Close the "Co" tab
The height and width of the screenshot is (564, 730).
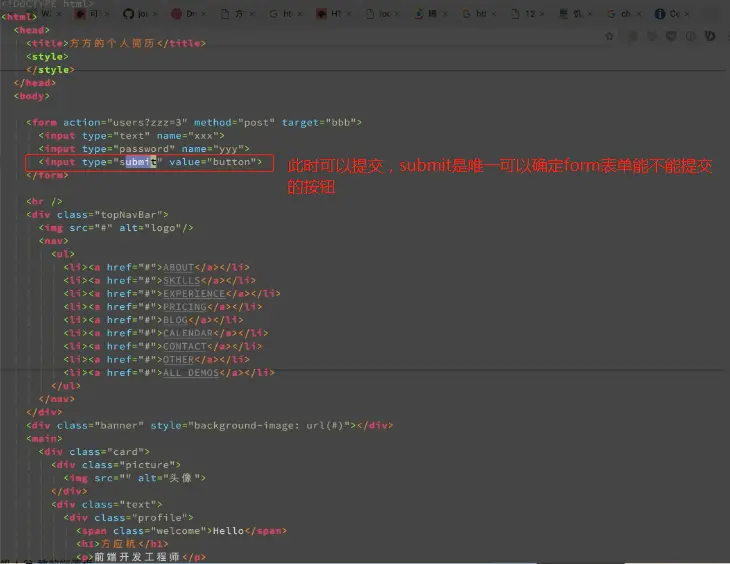(x=687, y=14)
